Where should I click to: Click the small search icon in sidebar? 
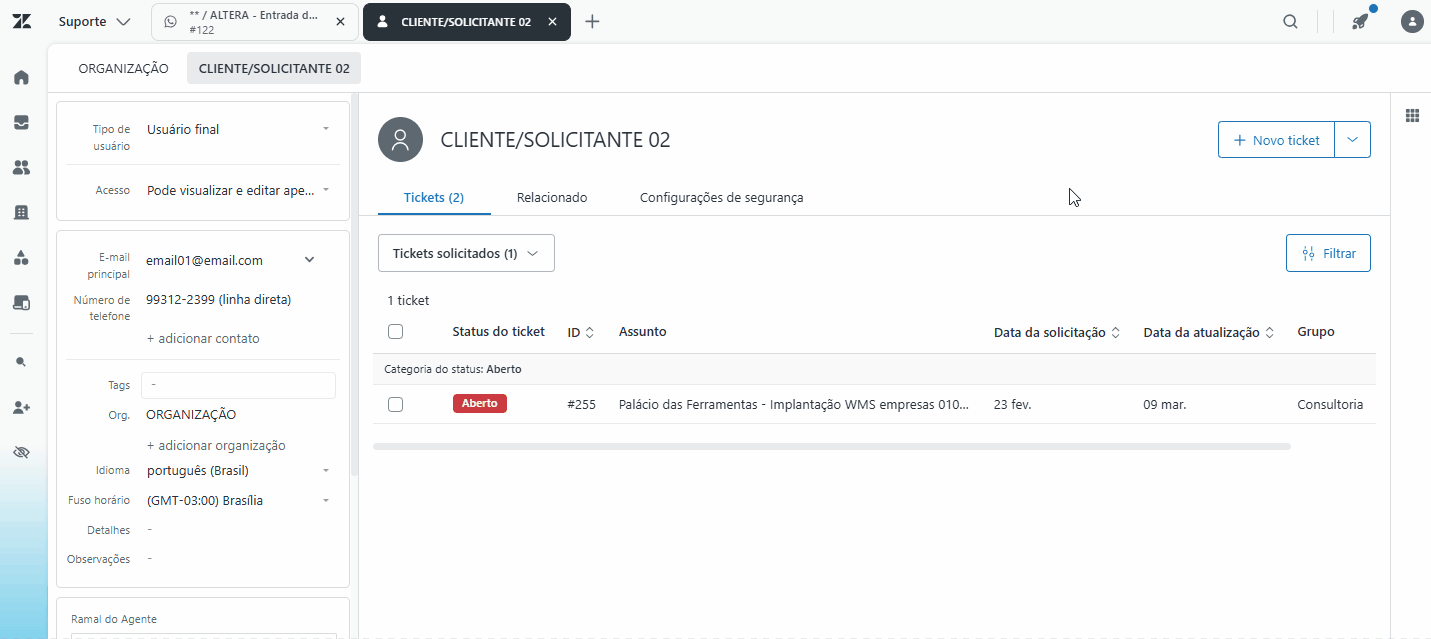[21, 362]
